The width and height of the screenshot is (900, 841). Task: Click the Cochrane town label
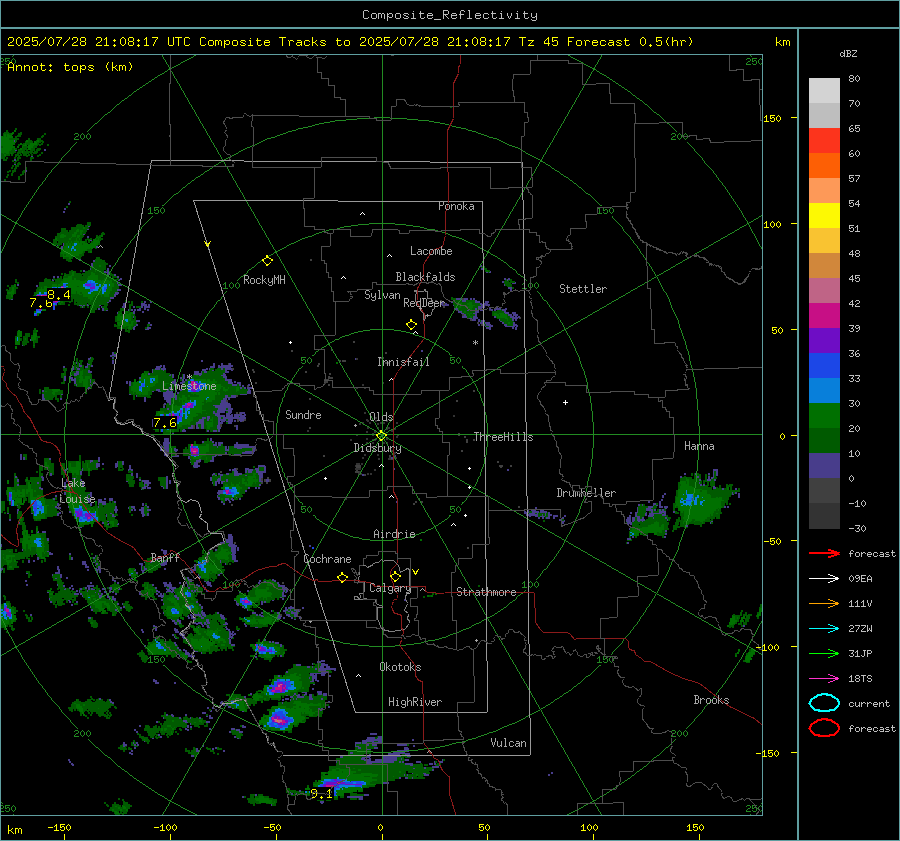click(x=327, y=559)
